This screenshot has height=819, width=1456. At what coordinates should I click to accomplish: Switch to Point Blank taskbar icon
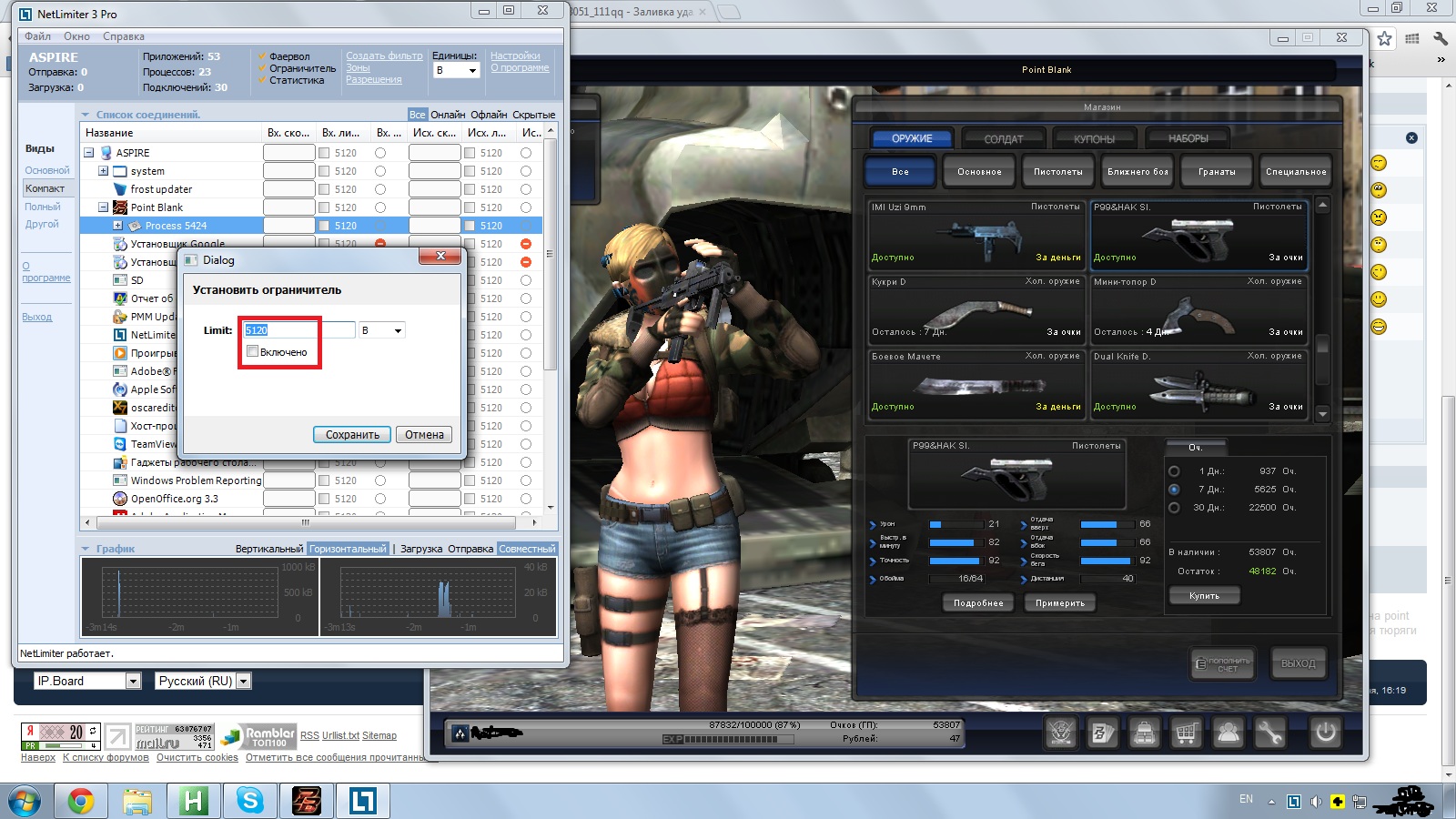(x=307, y=802)
